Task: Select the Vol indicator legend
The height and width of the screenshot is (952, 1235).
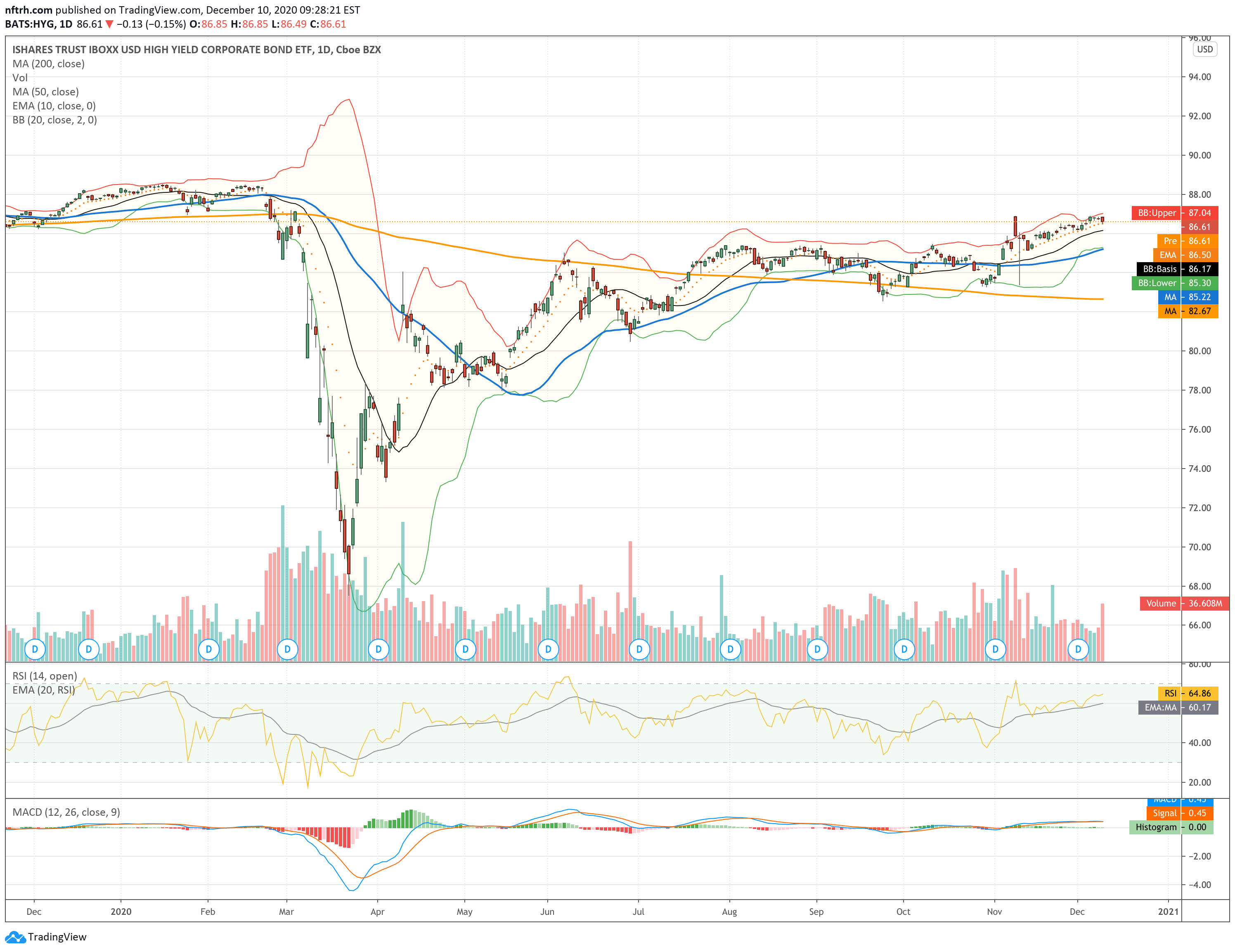Action: 20,78
